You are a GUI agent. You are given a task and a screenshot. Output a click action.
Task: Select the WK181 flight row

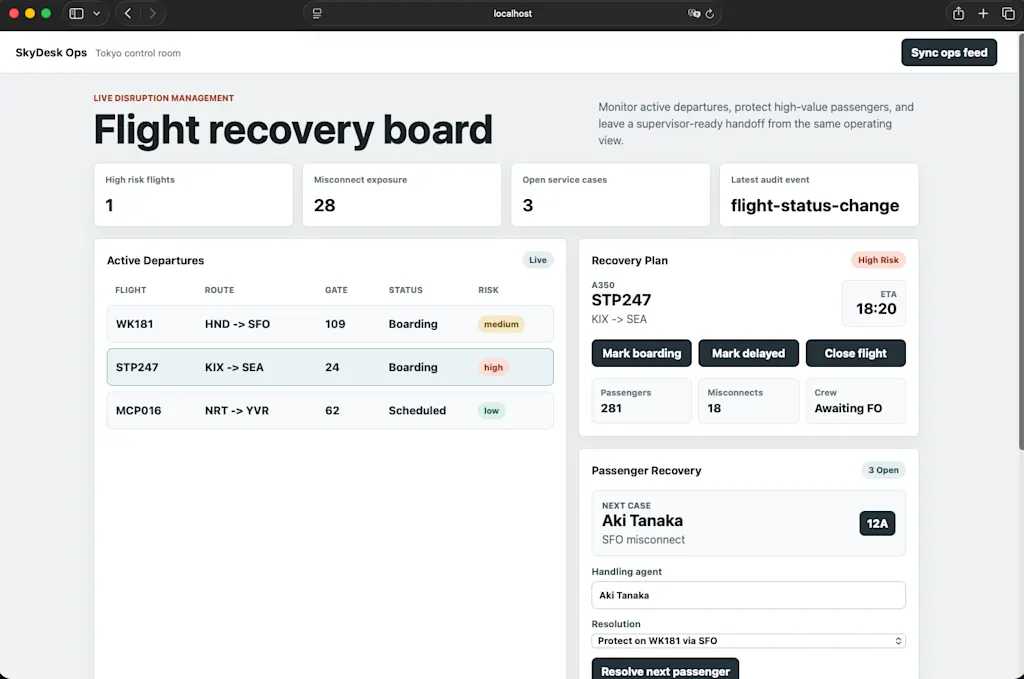click(330, 324)
